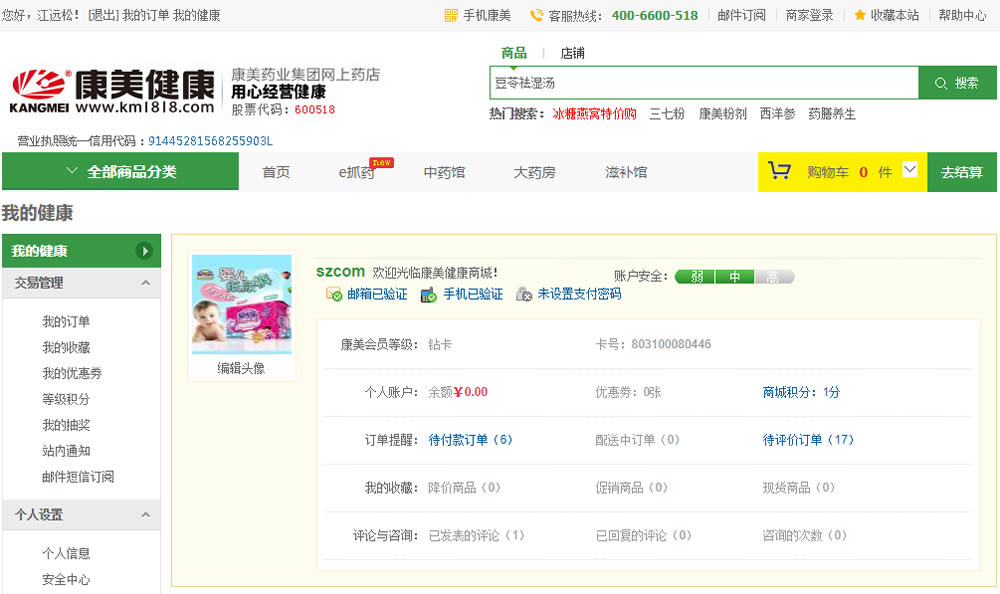Click the phone hotline icon
Screen dimensions: 1000x594
pos(537,15)
